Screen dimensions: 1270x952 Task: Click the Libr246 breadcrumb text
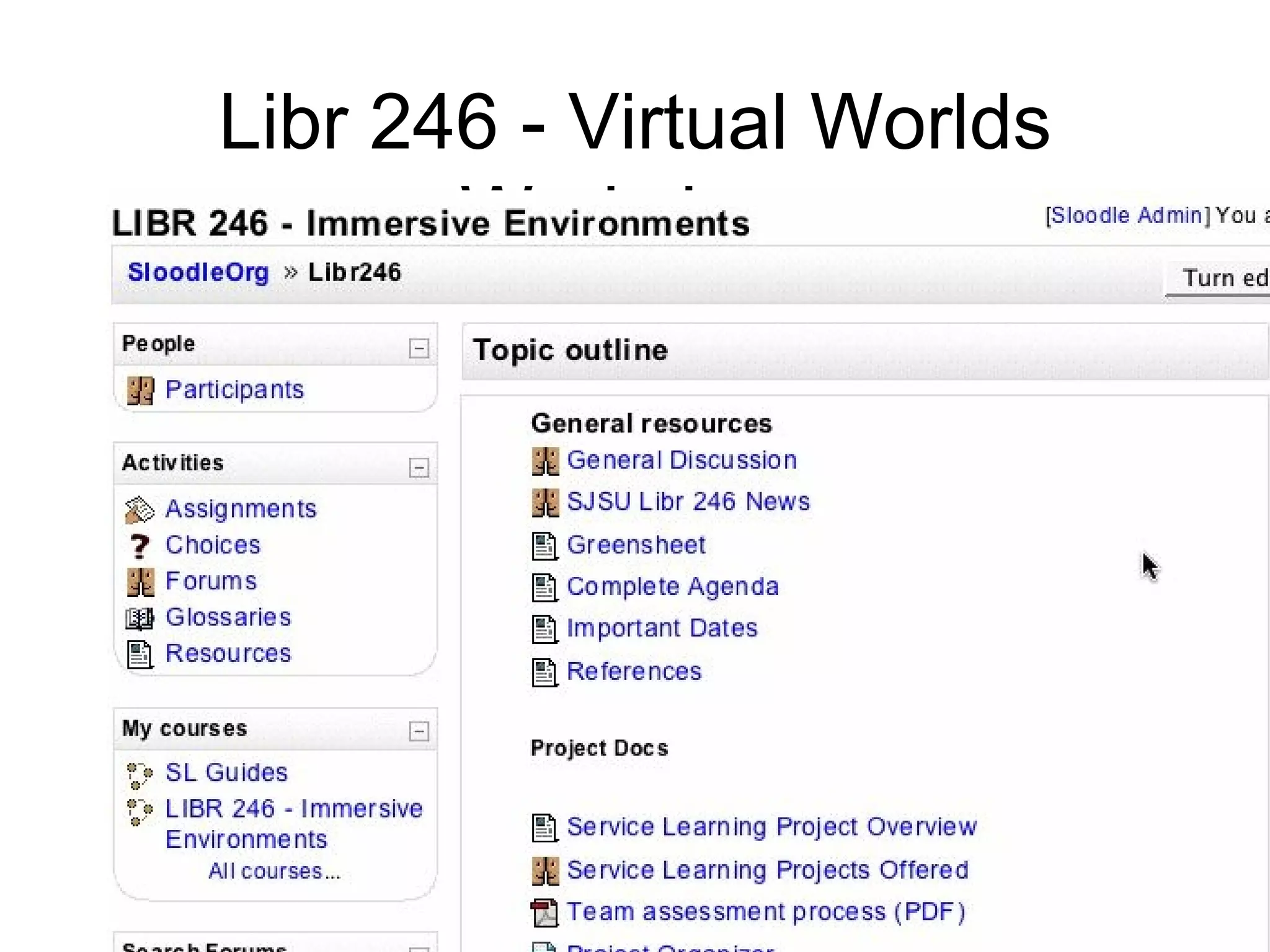coord(355,272)
